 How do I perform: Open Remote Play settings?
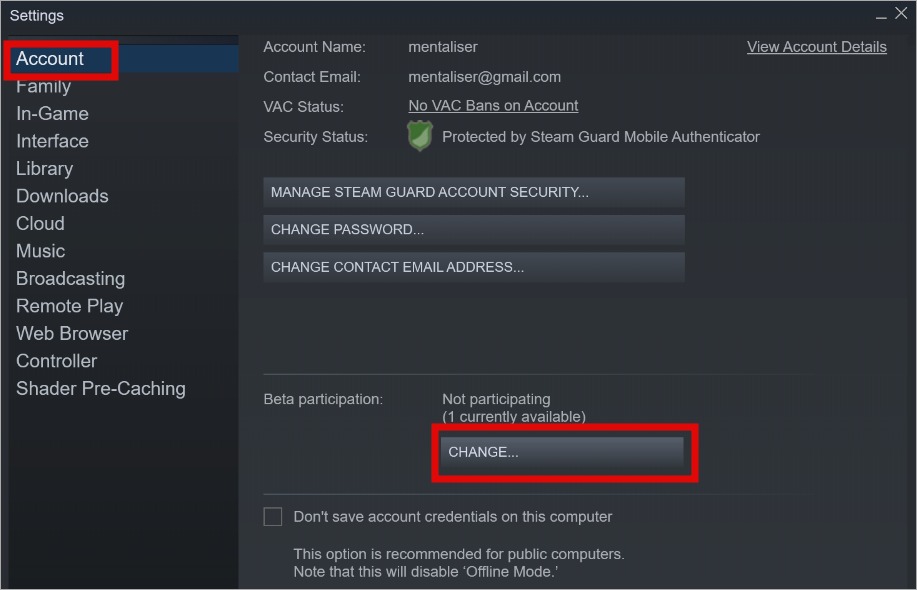(70, 306)
